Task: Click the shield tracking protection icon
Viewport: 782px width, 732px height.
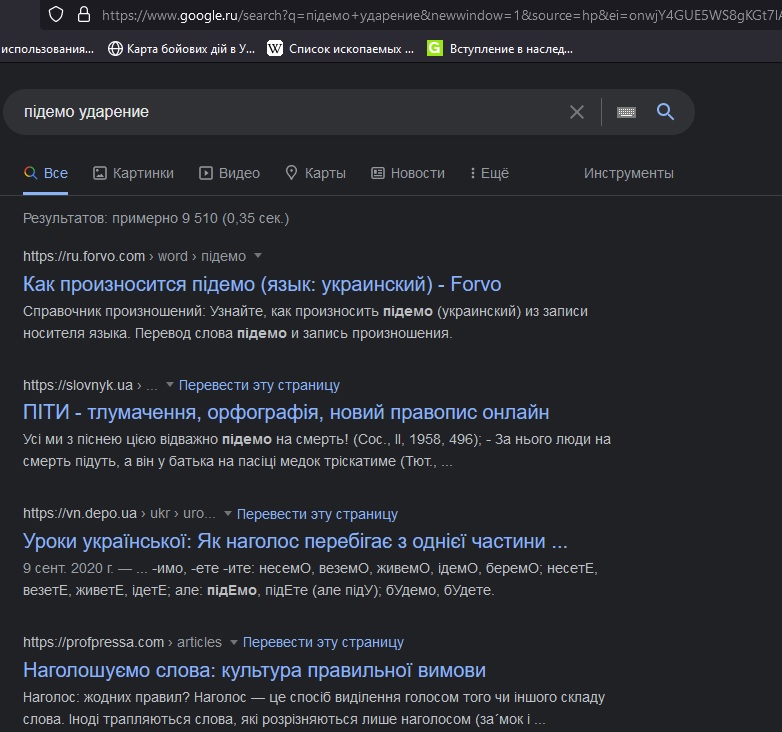Action: (56, 15)
